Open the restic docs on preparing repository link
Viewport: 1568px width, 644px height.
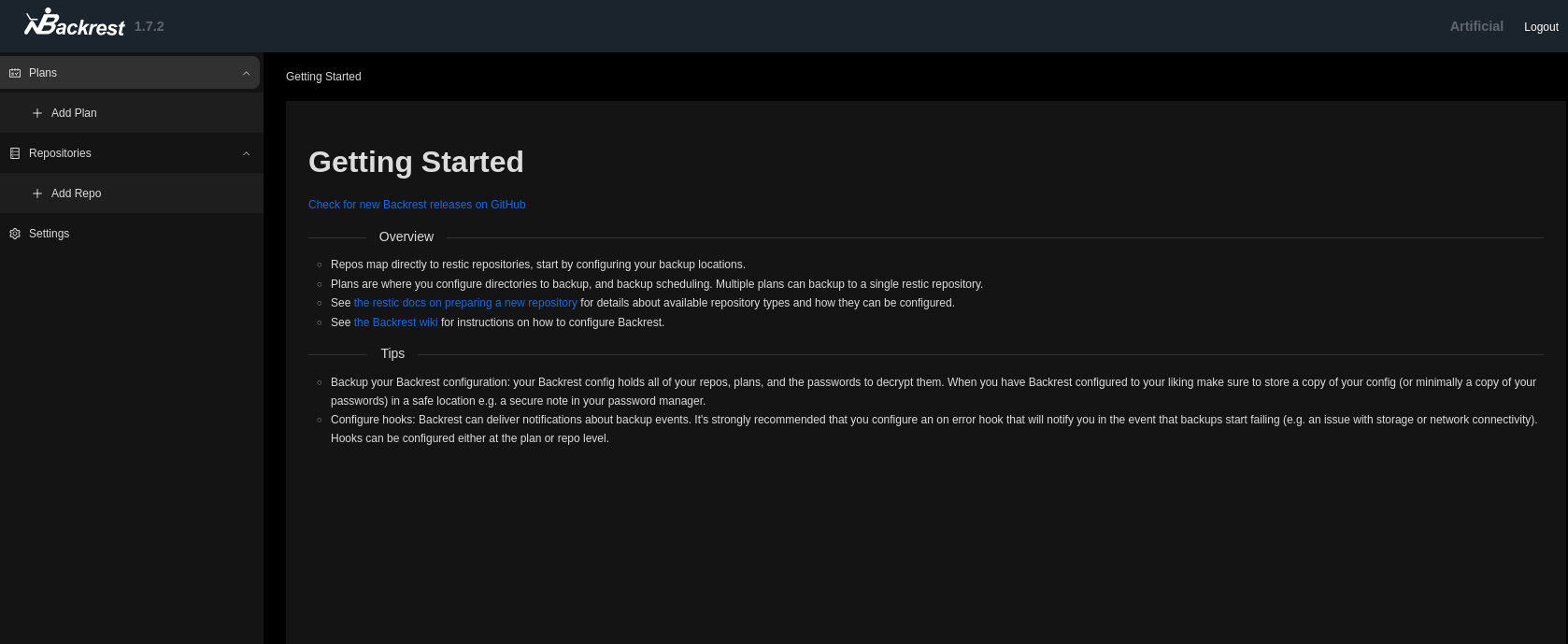pyautogui.click(x=465, y=303)
